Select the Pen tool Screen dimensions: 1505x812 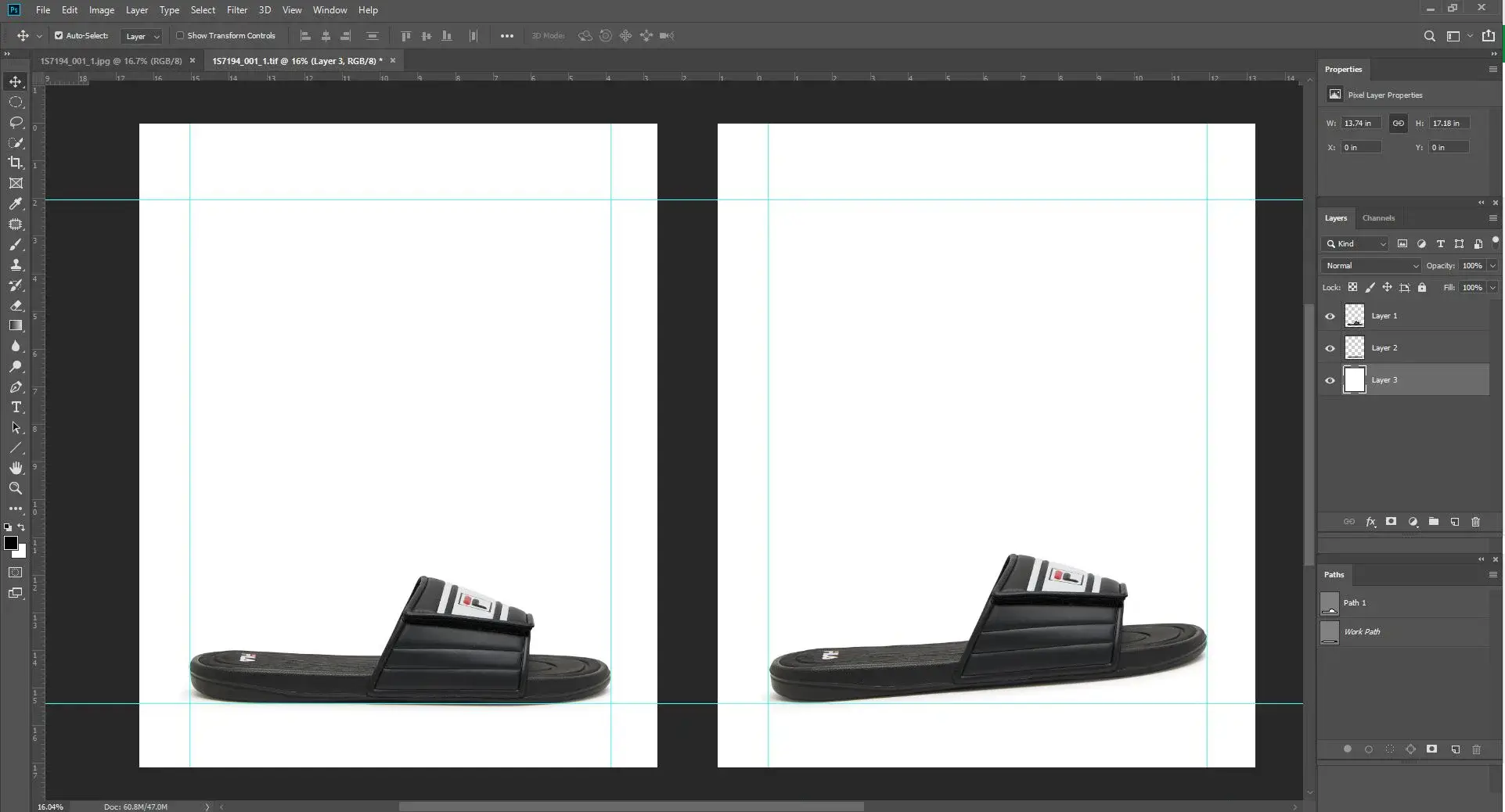pos(16,387)
